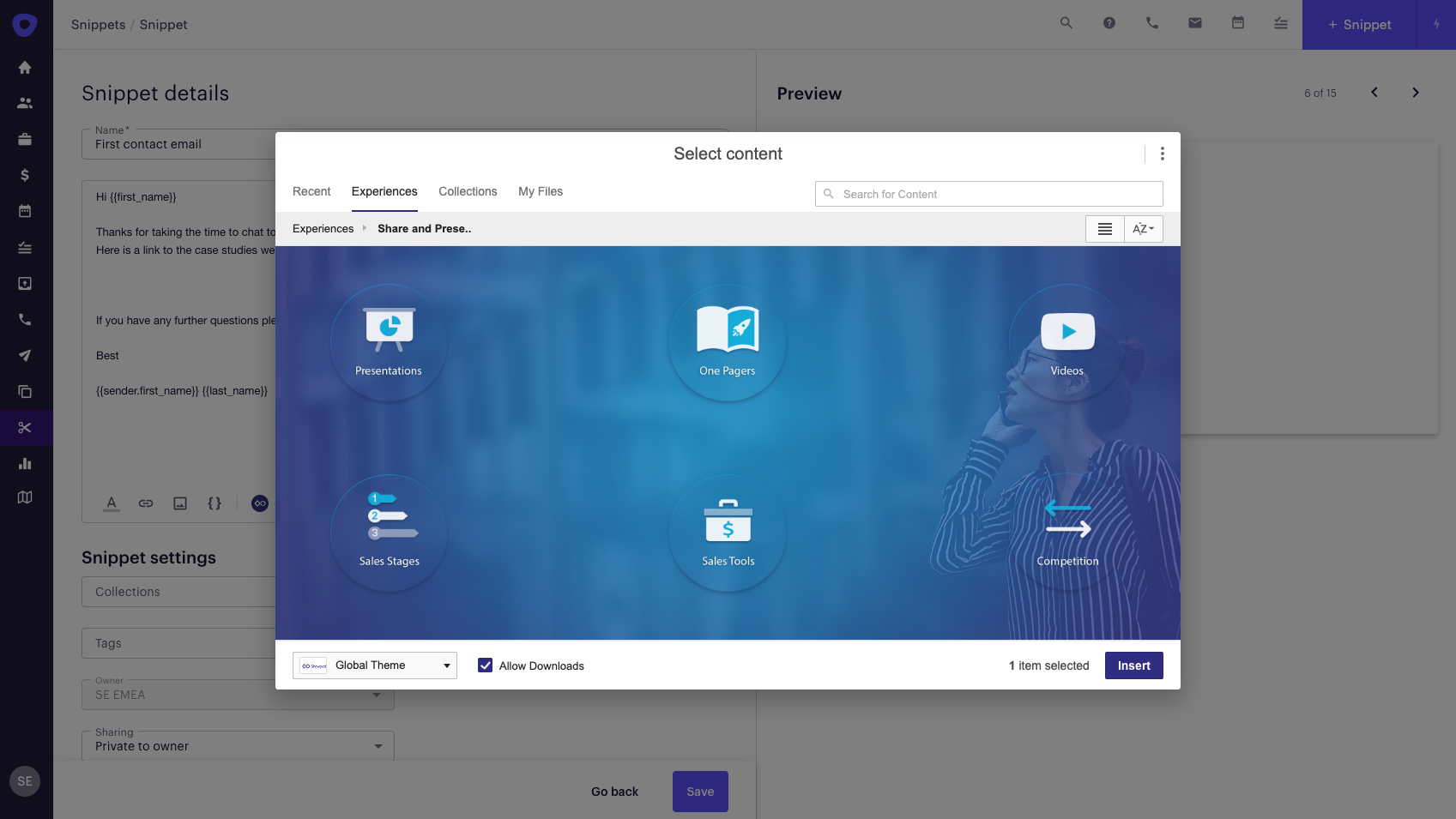Click the snippets scissors icon in sidebar

25,427
